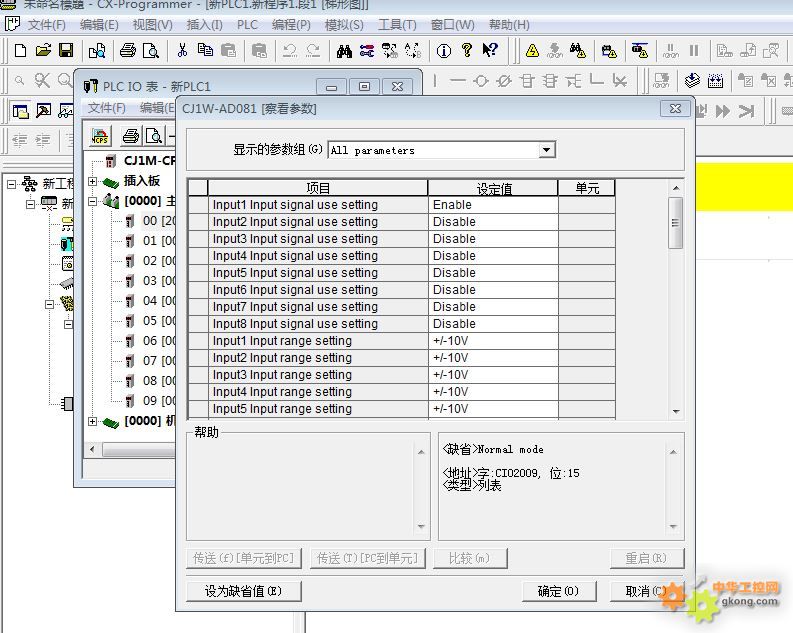Click the Cut scissors icon
Screen dimensions: 793x633
182,51
